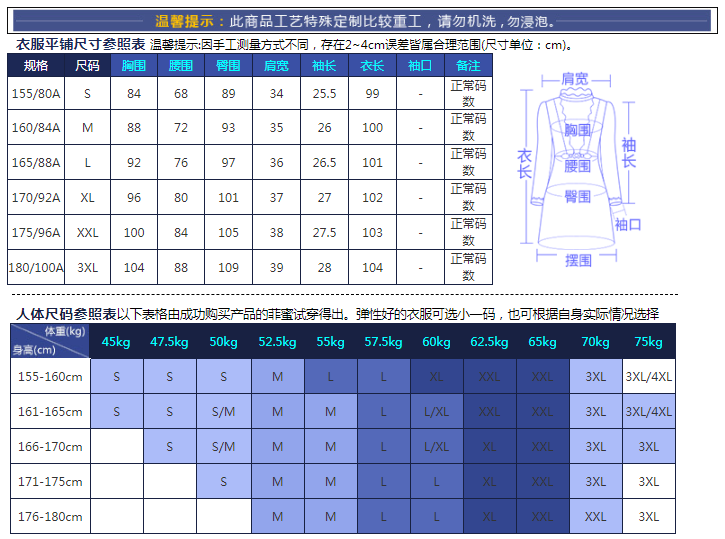Select the 胸围 column header in size table
The width and height of the screenshot is (725, 539).
click(x=133, y=66)
